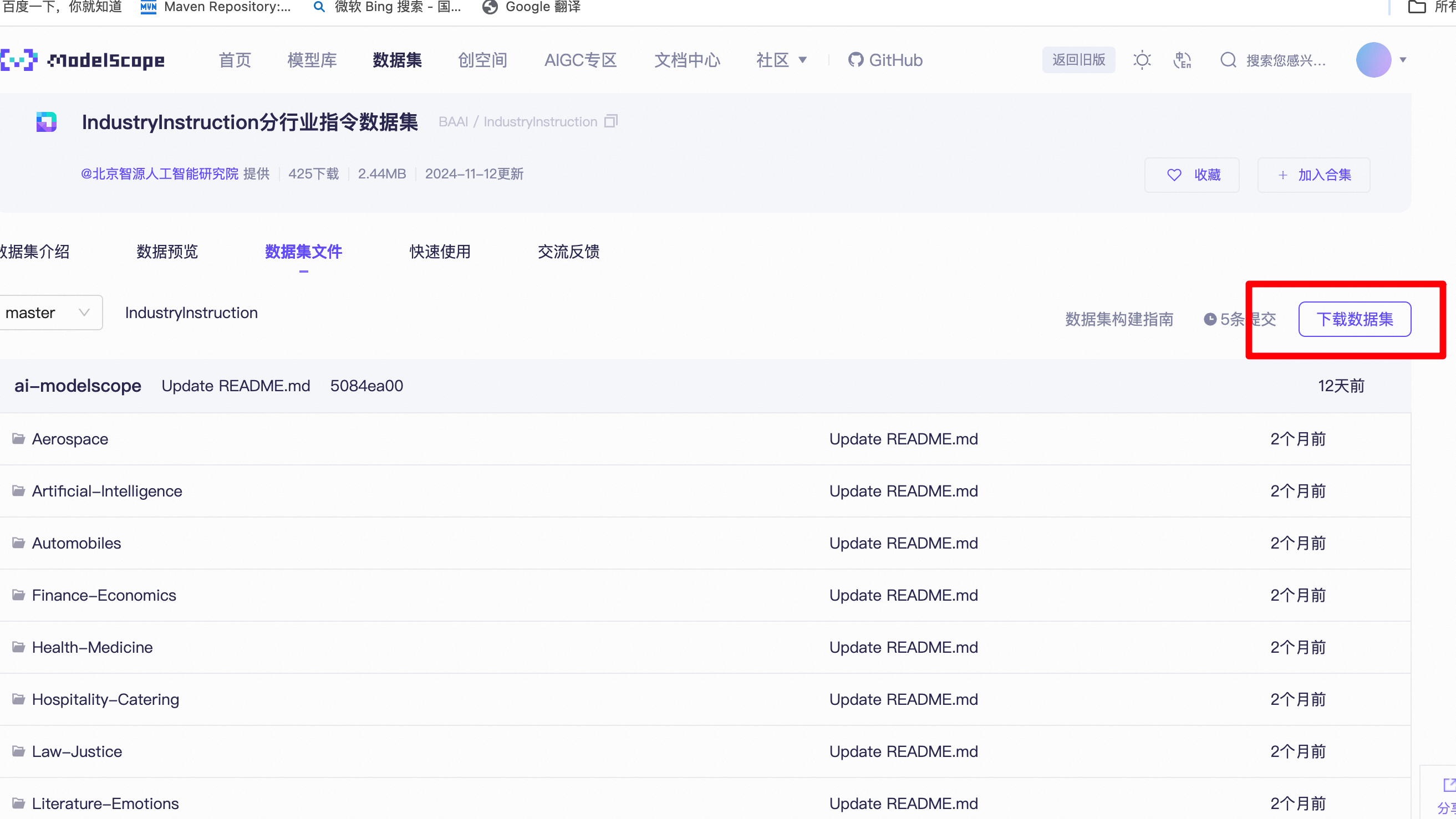
Task: Click the search input field
Action: pos(1285,60)
